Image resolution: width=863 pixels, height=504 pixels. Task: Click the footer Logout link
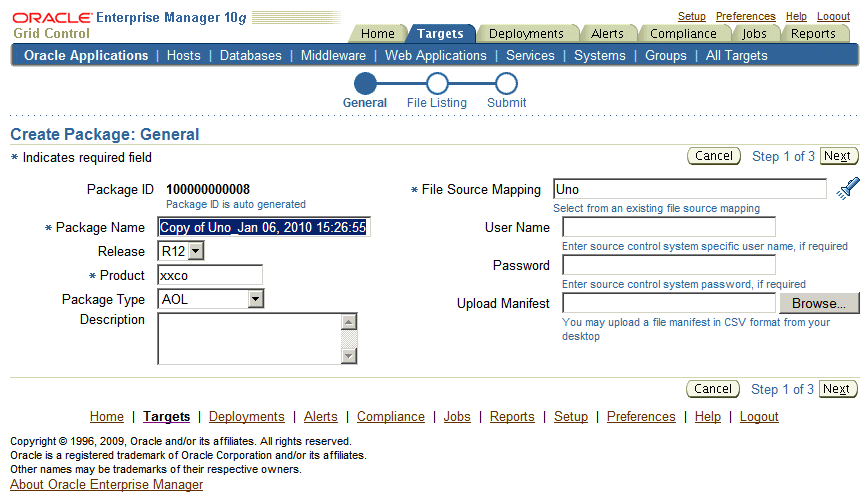[759, 417]
